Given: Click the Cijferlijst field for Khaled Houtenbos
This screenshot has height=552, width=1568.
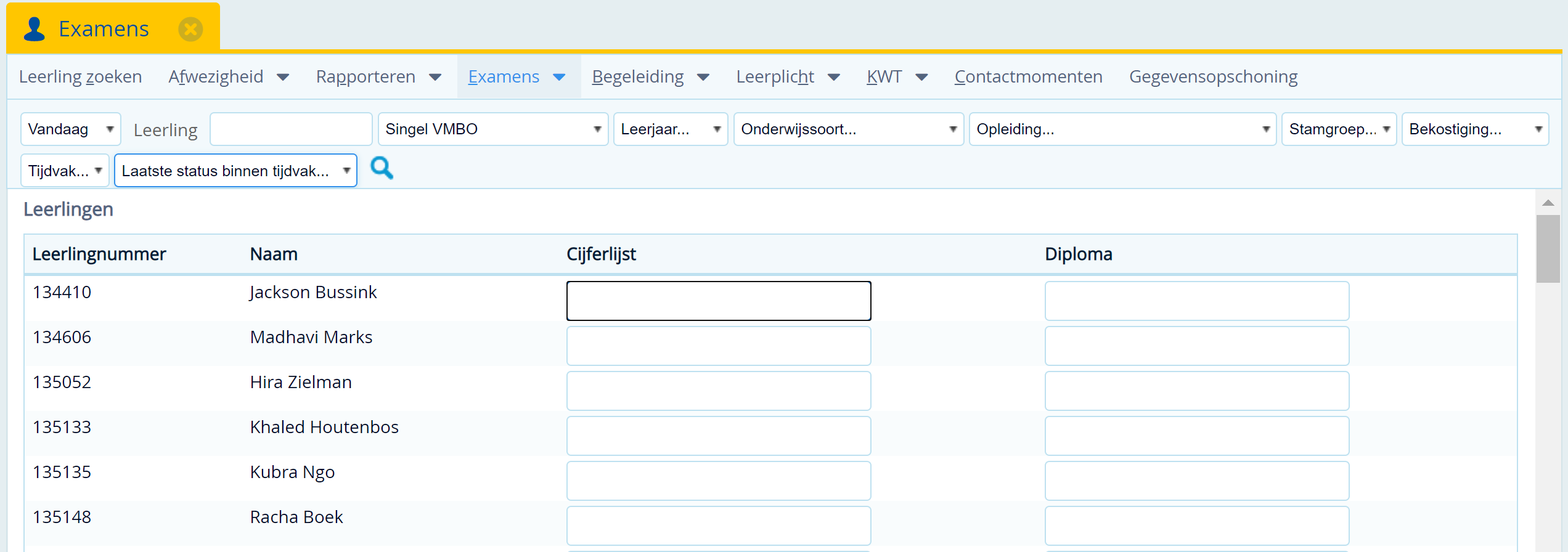Looking at the screenshot, I should point(719,436).
